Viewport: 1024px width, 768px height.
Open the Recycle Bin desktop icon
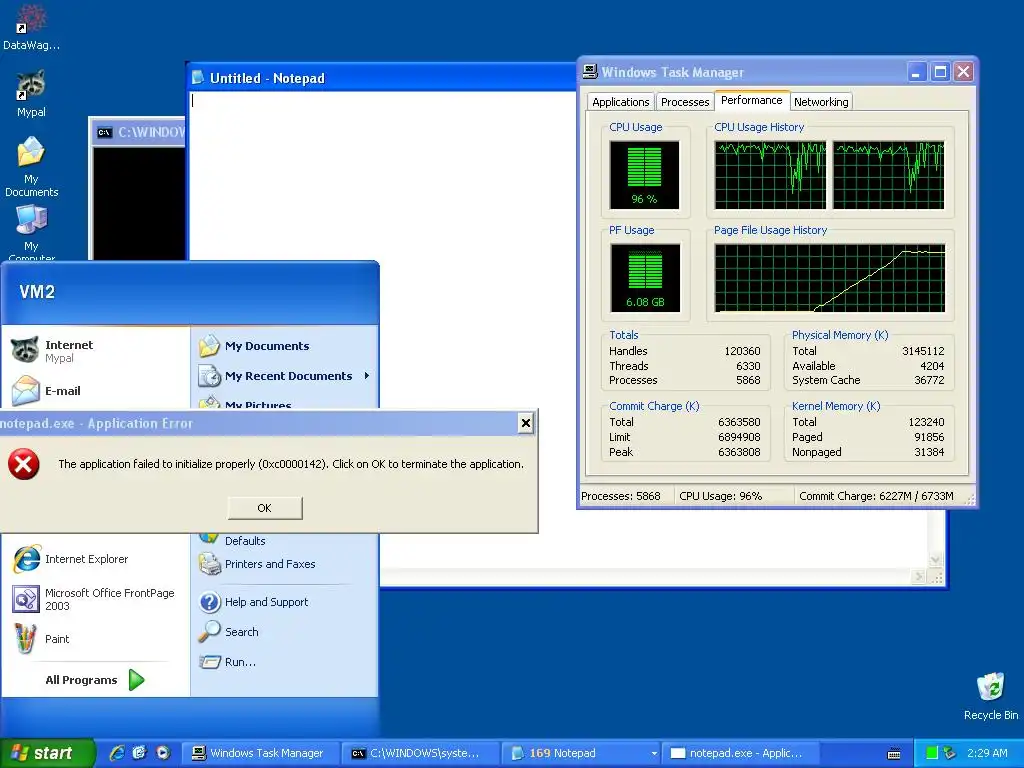[991, 696]
